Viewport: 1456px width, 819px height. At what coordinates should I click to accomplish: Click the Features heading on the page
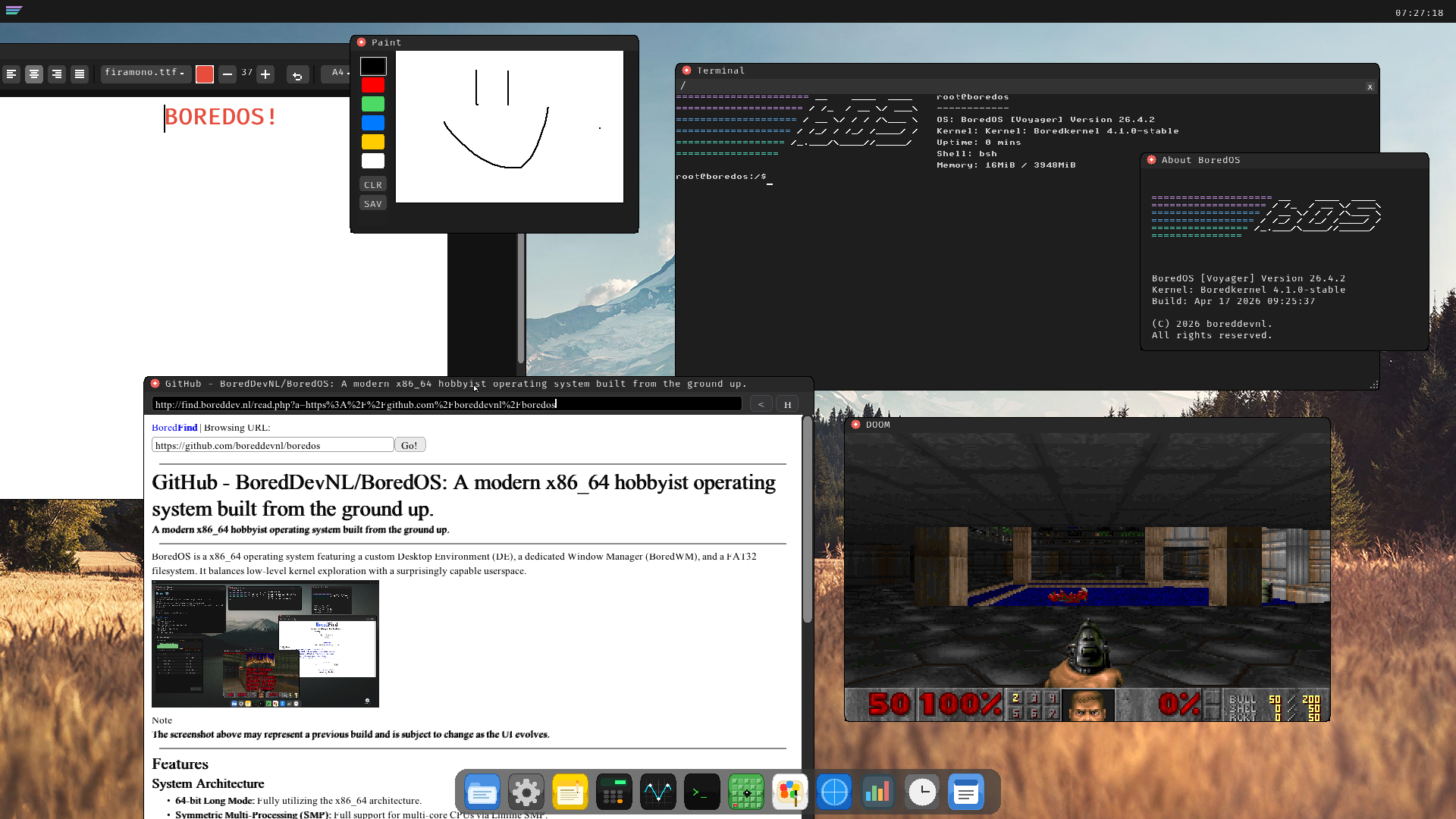(180, 764)
